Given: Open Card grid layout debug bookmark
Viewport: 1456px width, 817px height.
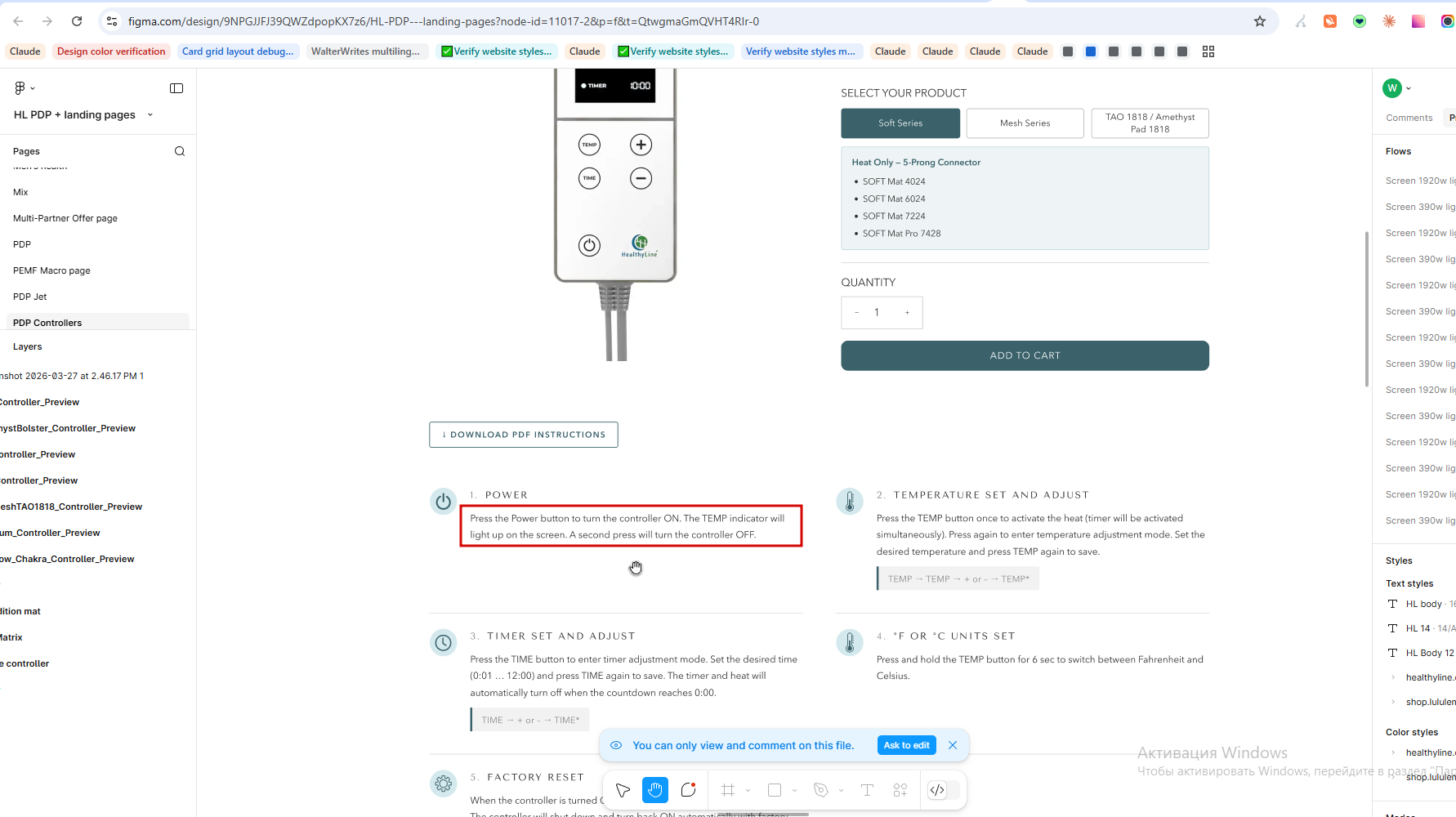Looking at the screenshot, I should tap(238, 51).
